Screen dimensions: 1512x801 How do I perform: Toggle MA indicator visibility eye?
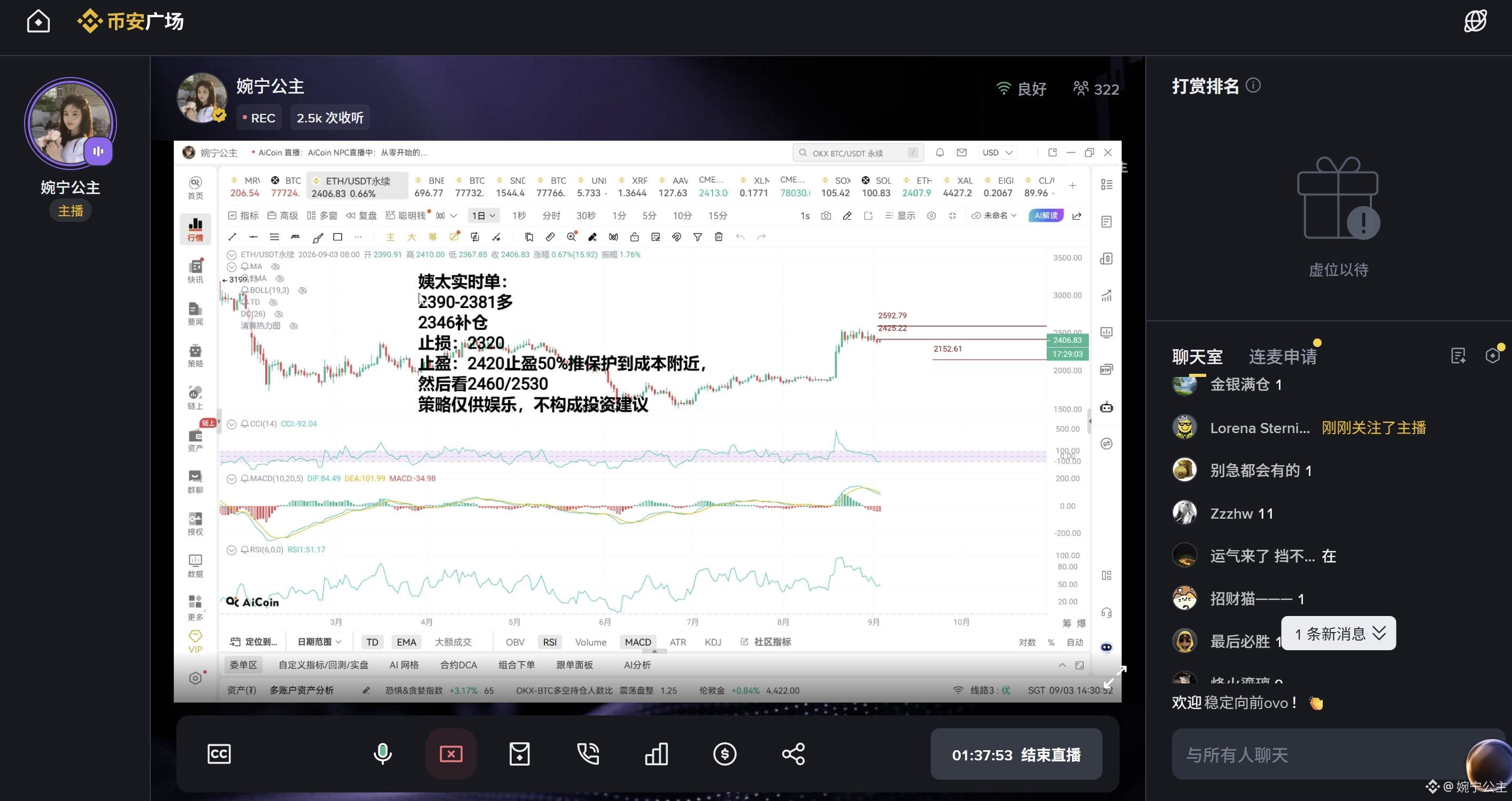(275, 266)
